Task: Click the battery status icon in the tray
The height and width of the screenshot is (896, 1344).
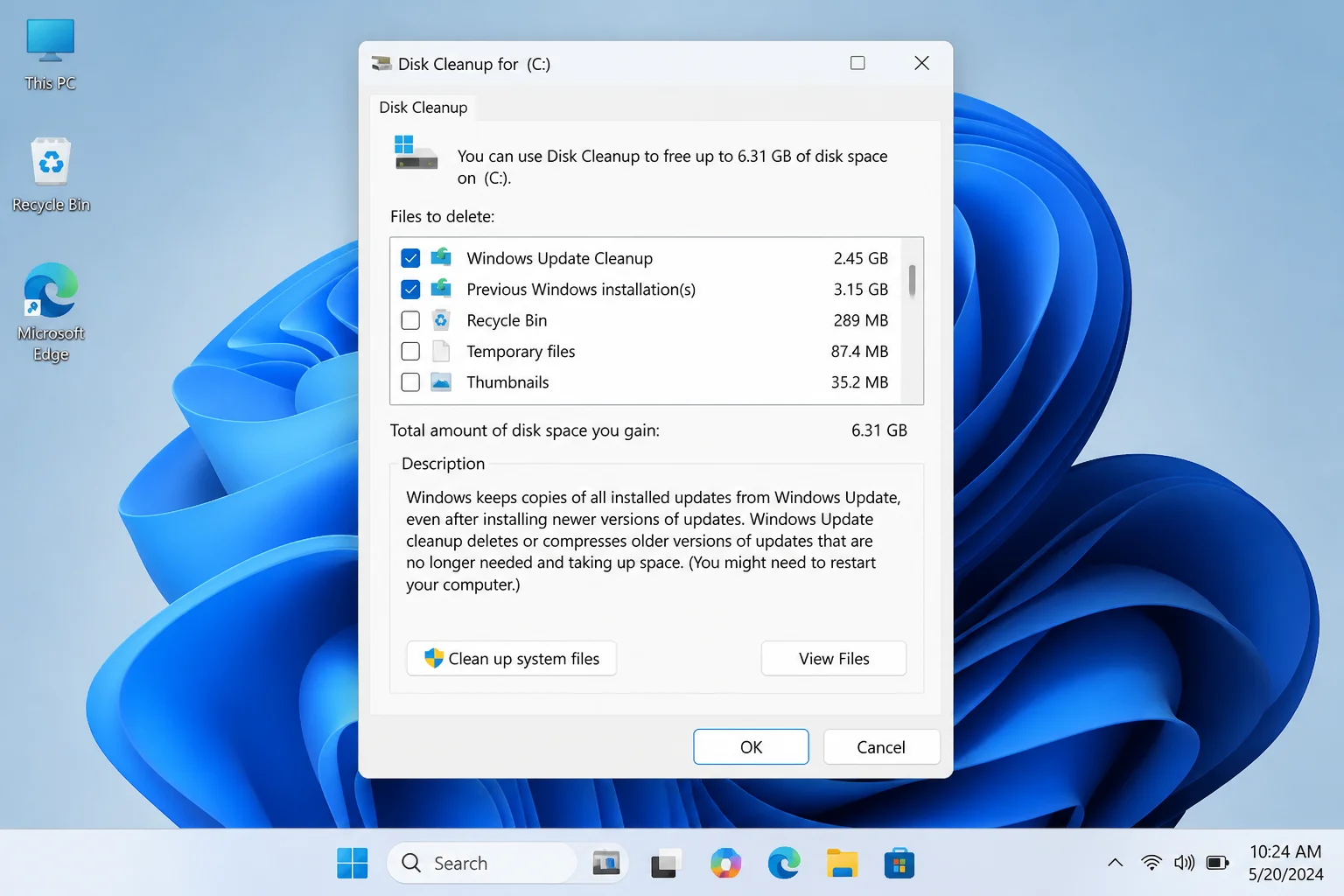Action: click(1217, 863)
